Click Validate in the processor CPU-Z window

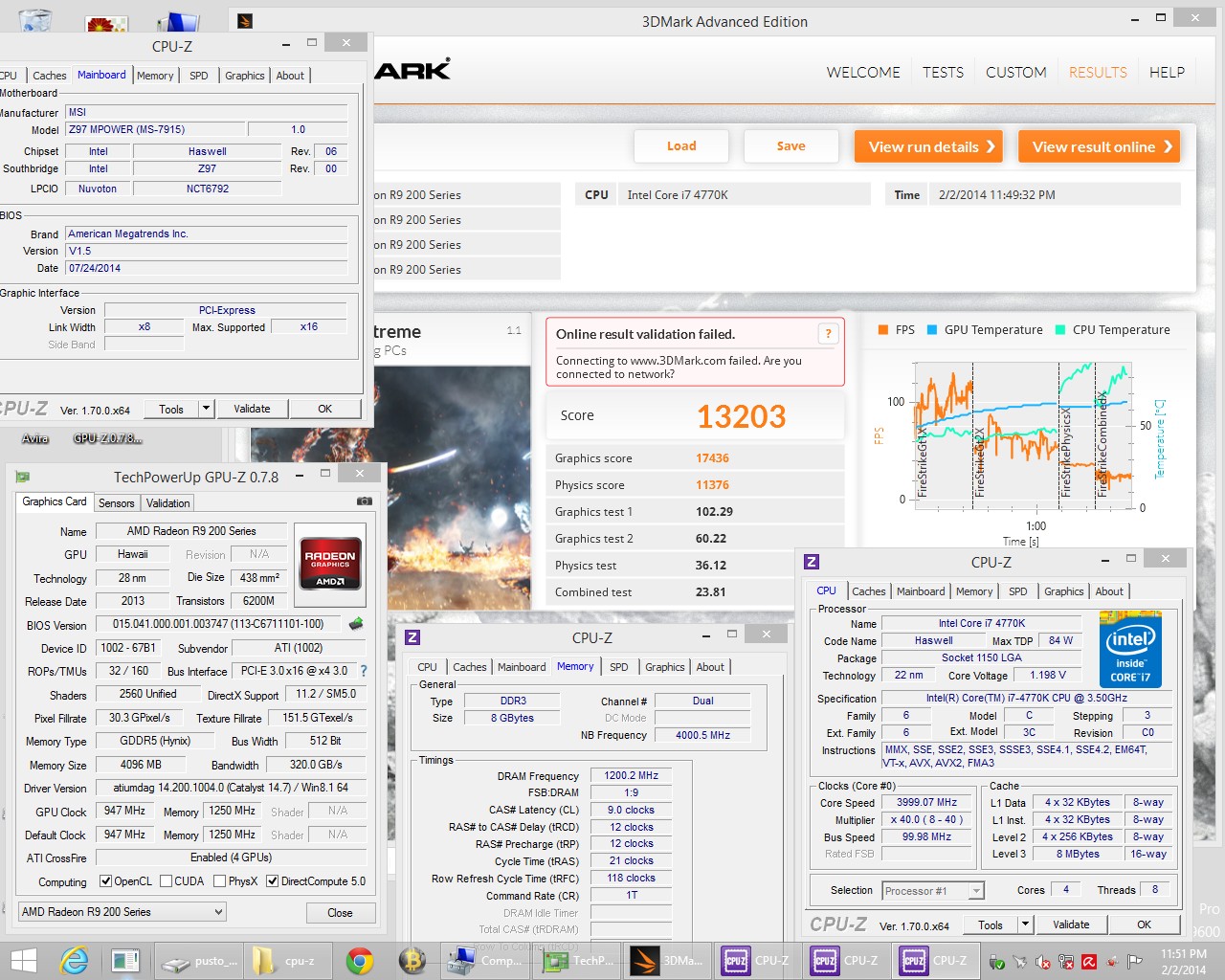(x=1071, y=924)
